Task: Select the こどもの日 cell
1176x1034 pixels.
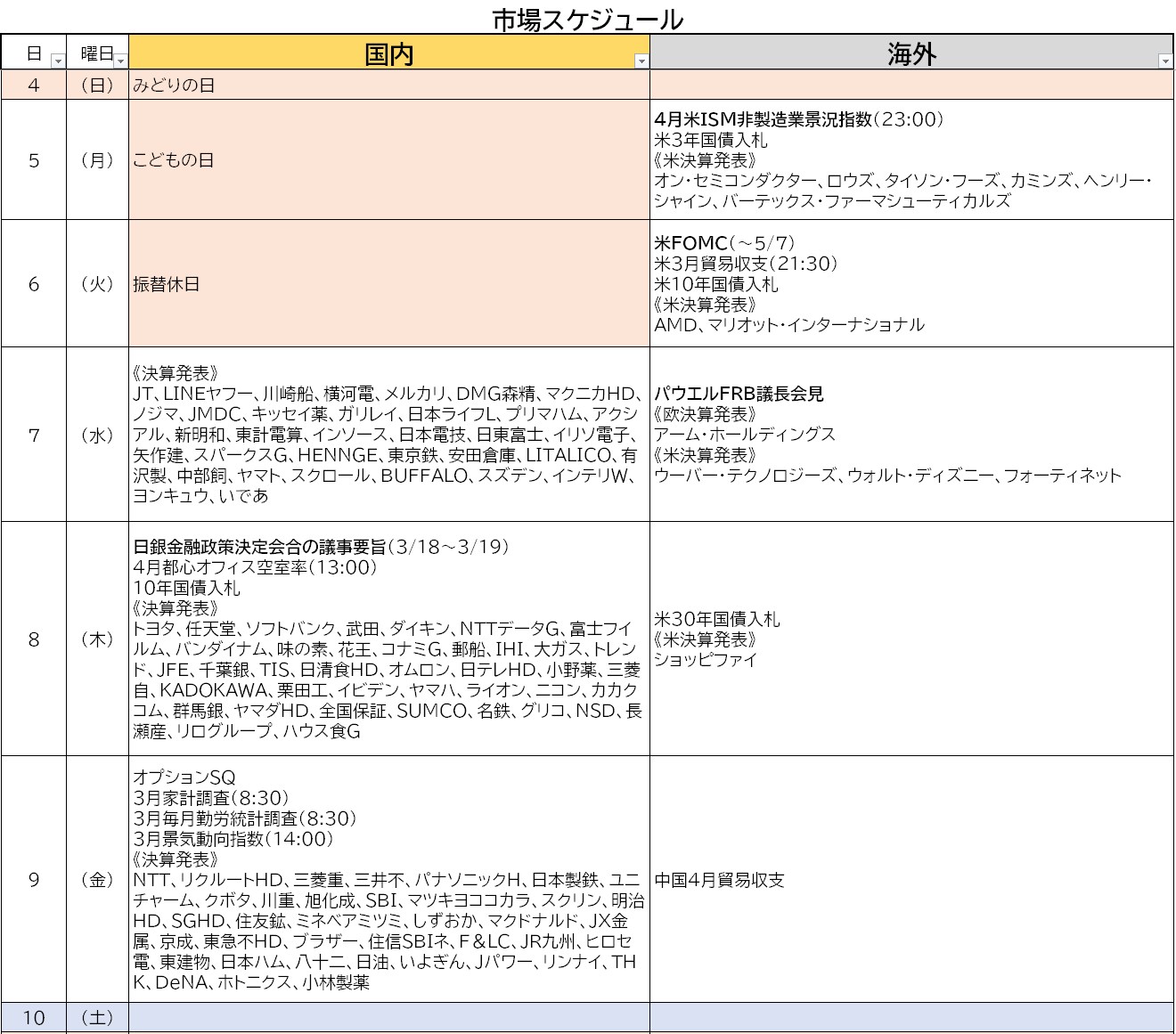Action: [x=389, y=160]
